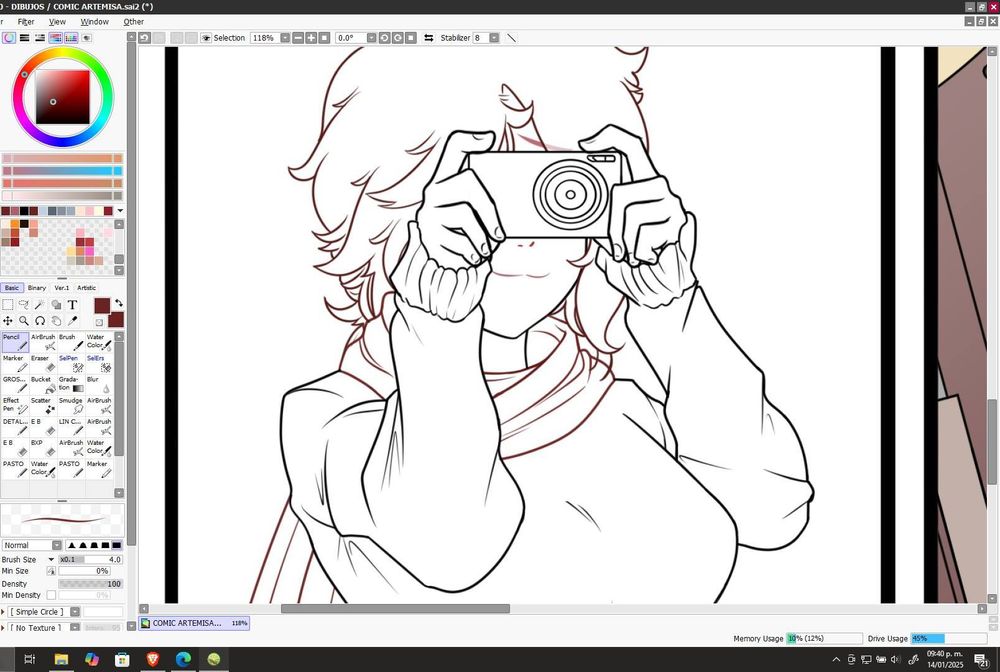Choose the BXP eraser preset
The height and width of the screenshot is (672, 1000).
[x=43, y=448]
